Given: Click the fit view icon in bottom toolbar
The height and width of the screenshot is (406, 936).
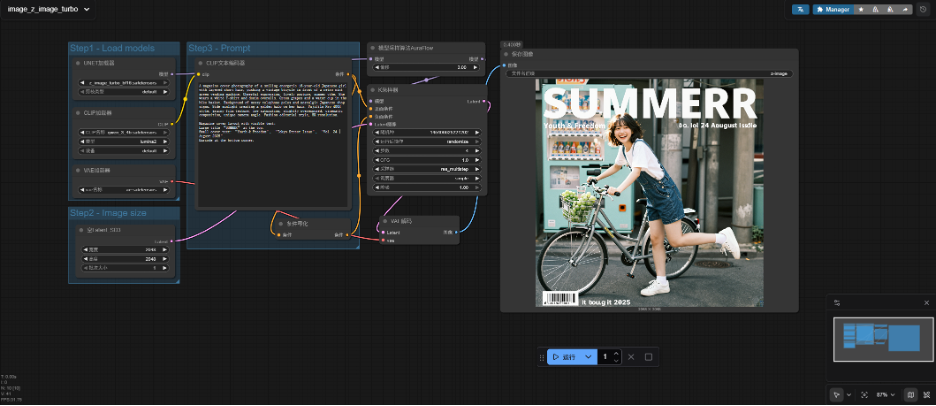Looking at the screenshot, I should click(x=864, y=395).
